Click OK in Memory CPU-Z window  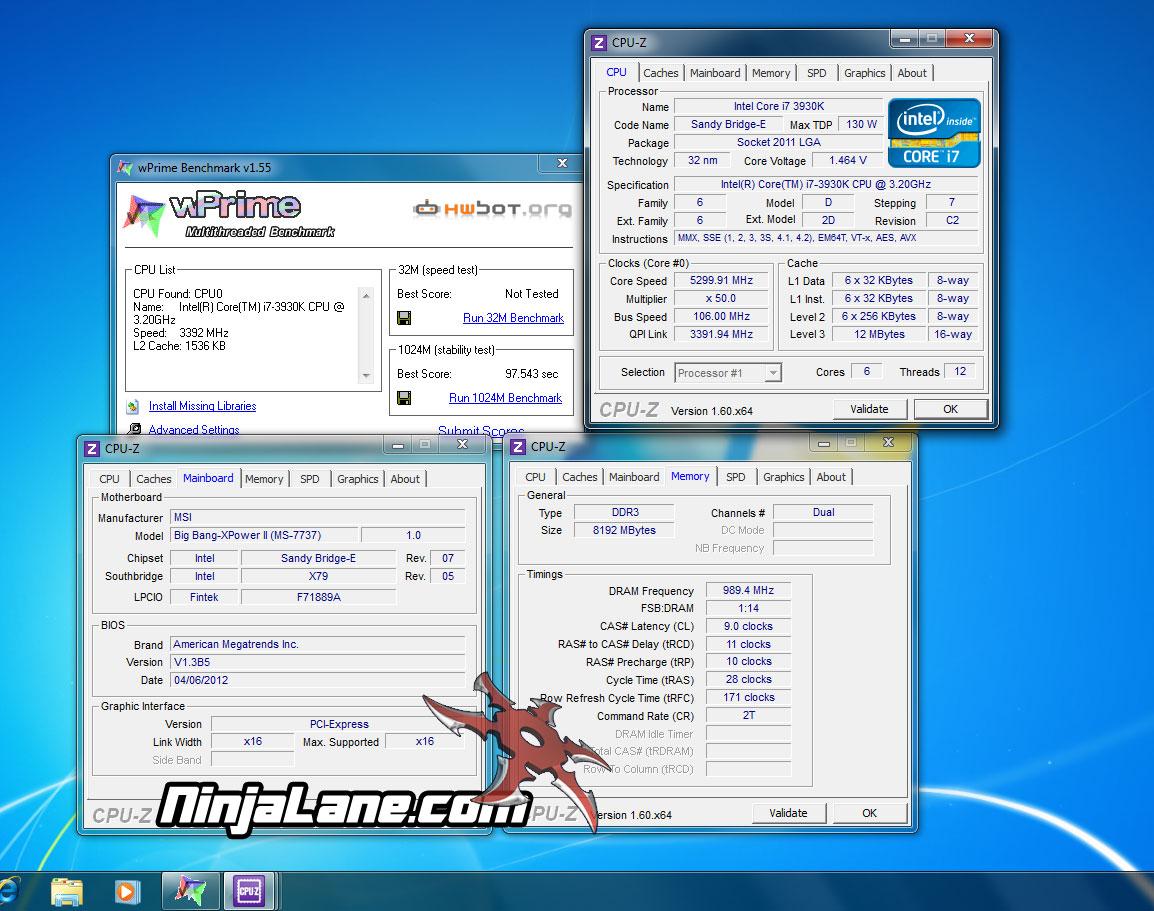coord(869,813)
